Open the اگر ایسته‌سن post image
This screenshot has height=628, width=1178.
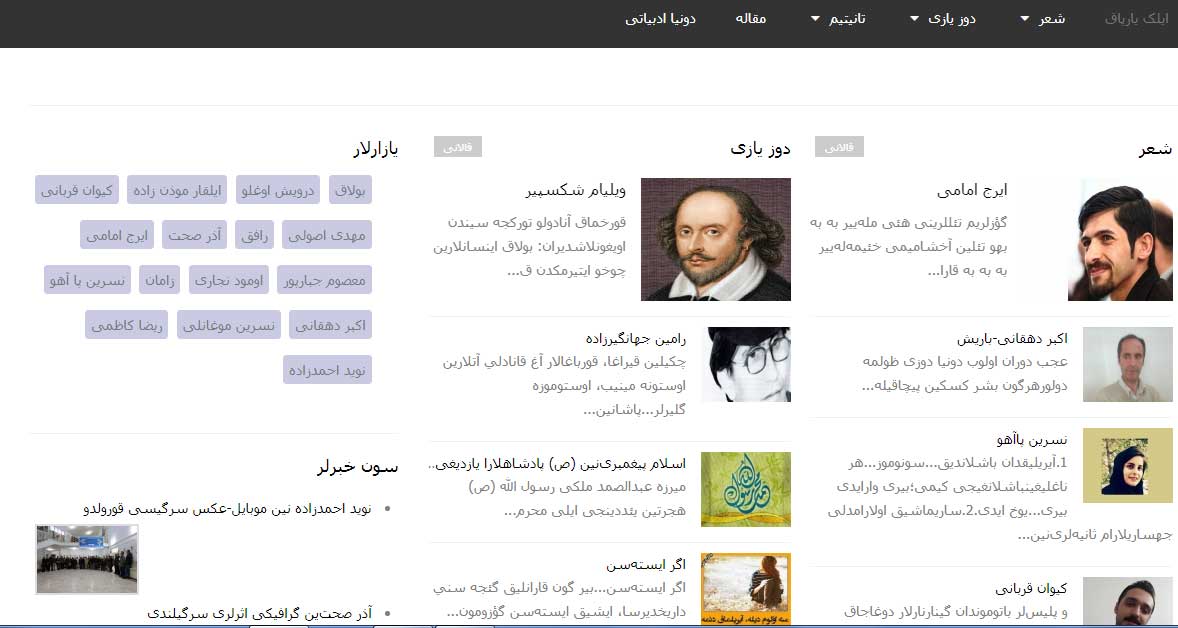coord(745,589)
